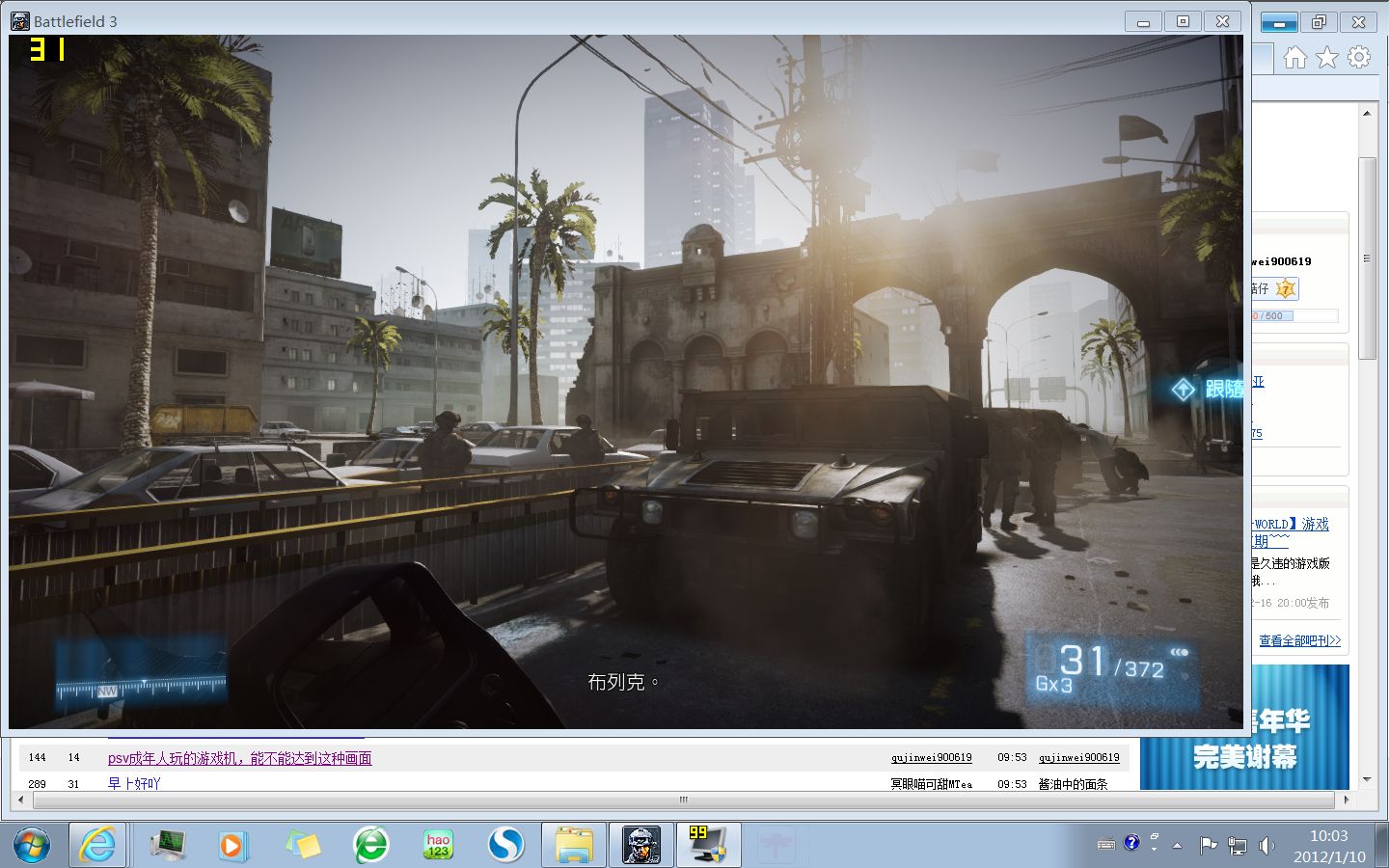Click the ammo counter 31/372

tap(1112, 663)
